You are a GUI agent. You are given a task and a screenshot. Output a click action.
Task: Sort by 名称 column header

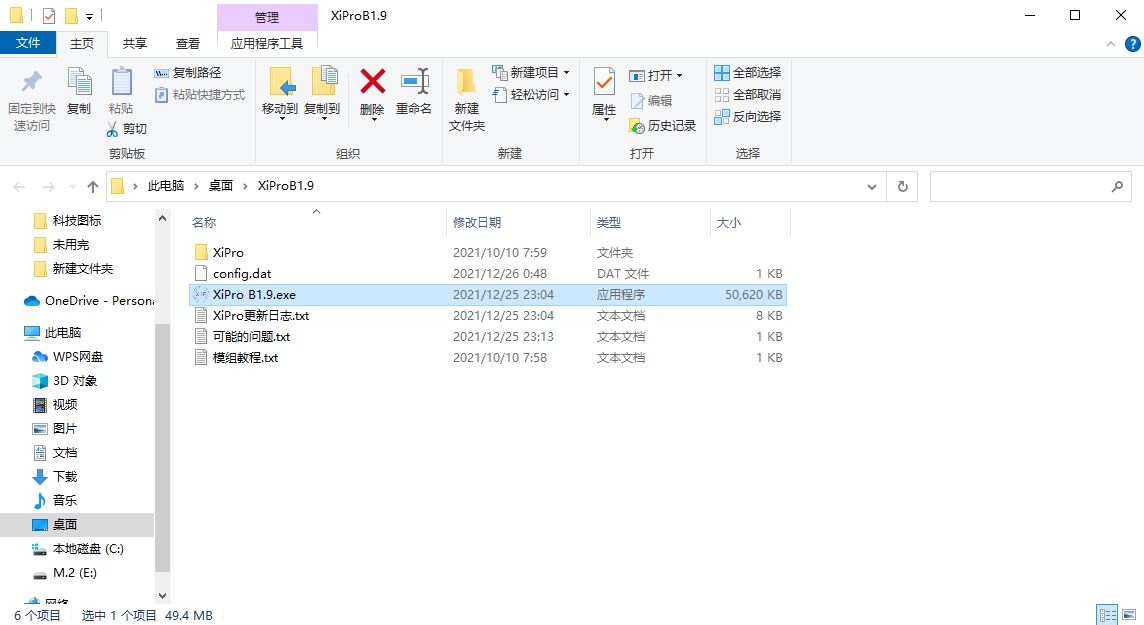pos(204,222)
